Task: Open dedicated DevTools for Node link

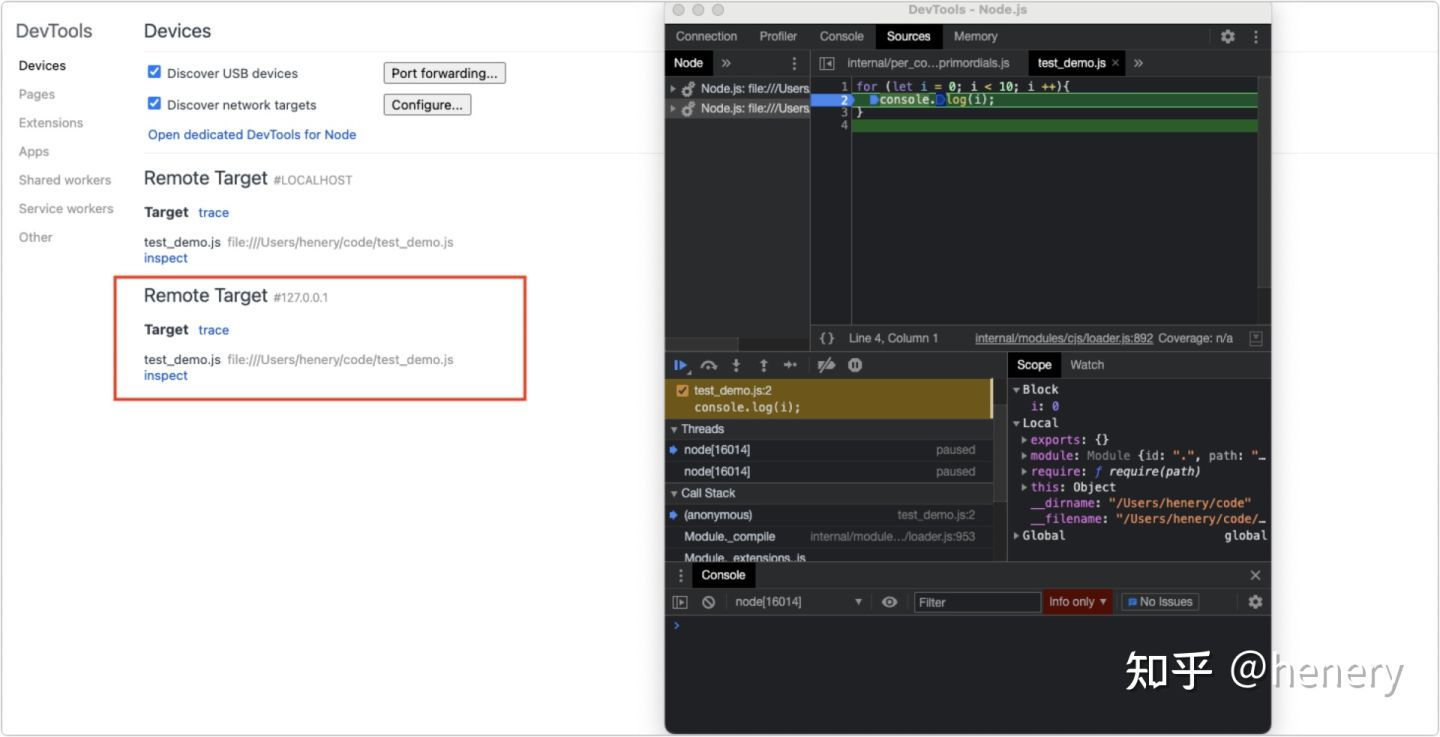Action: [252, 134]
